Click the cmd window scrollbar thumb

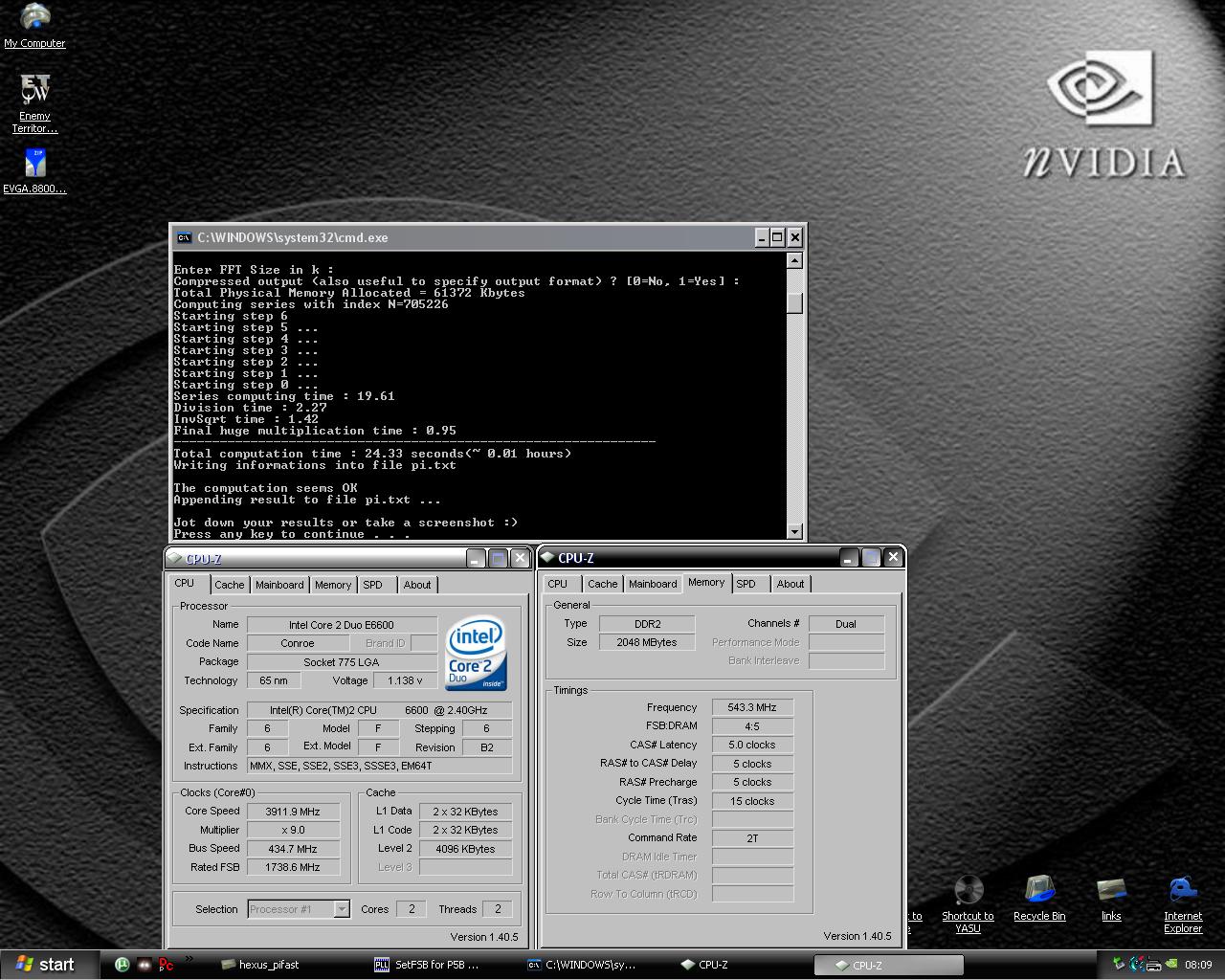[x=794, y=303]
